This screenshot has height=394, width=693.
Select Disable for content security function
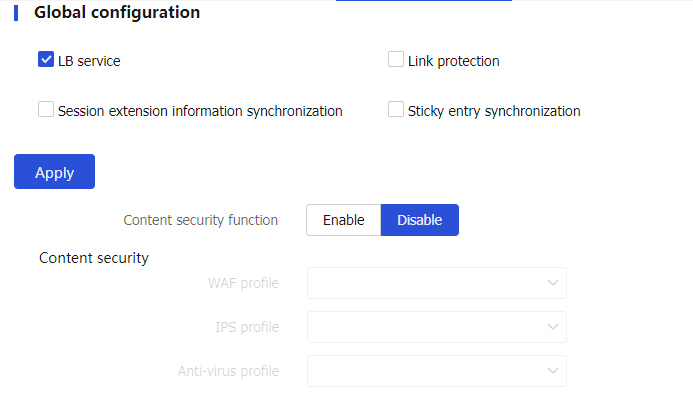pyautogui.click(x=419, y=220)
